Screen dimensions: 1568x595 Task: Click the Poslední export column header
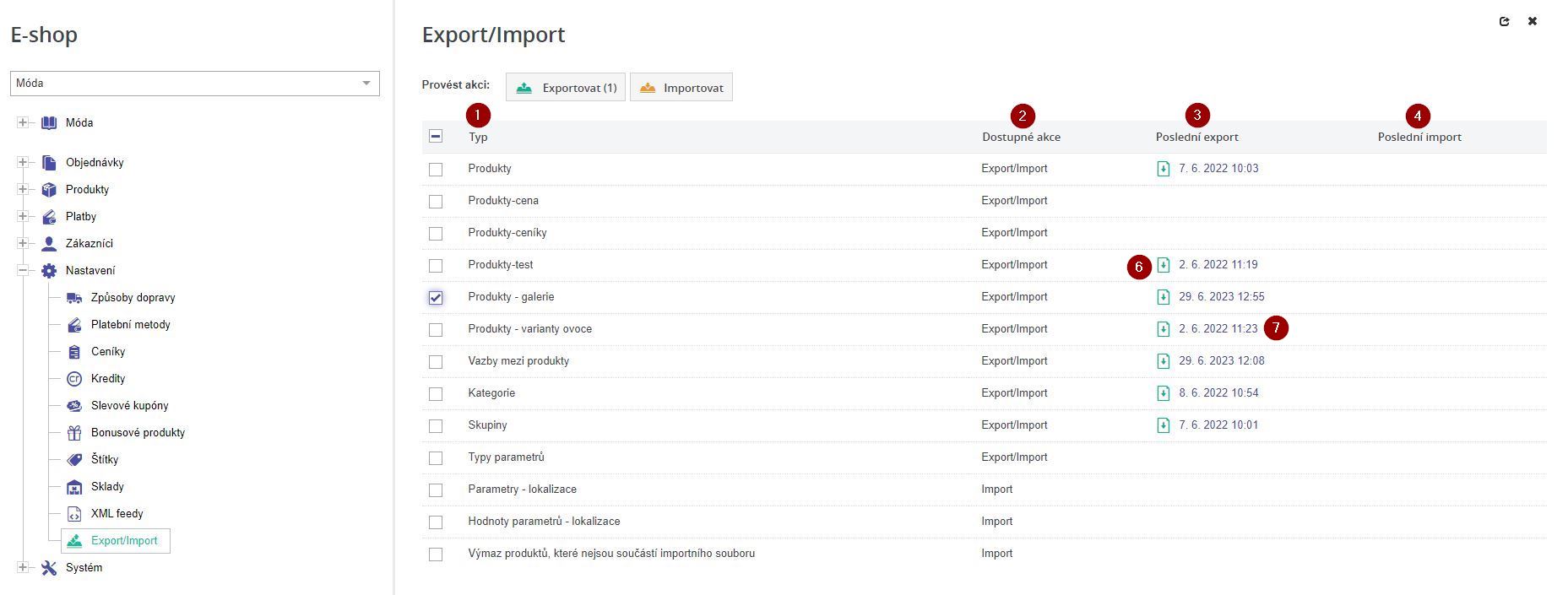1196,138
